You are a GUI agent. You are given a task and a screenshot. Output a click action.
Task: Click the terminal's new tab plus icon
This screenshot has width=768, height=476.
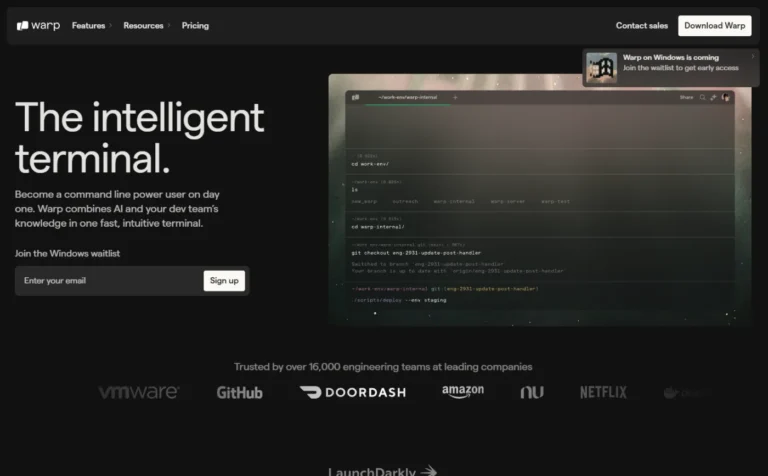pos(455,97)
